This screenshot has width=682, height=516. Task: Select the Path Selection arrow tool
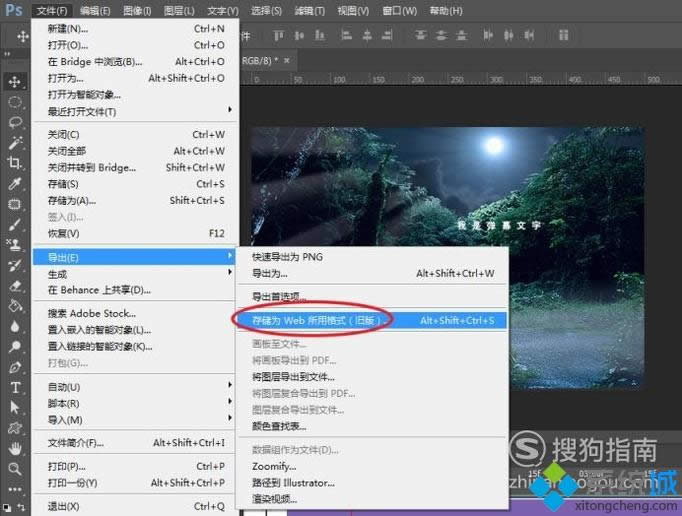(x=15, y=407)
